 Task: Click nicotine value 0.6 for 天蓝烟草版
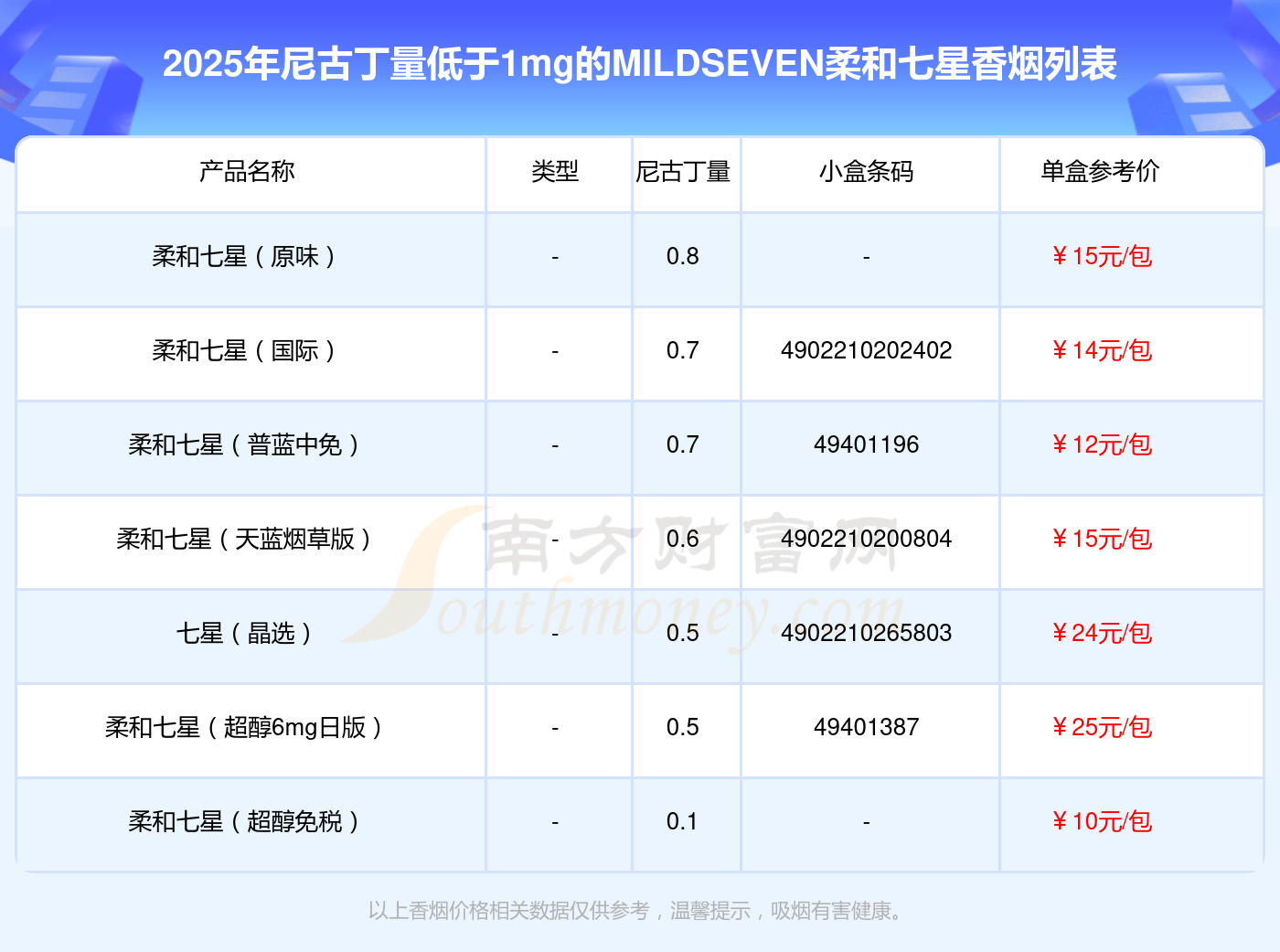(x=683, y=539)
